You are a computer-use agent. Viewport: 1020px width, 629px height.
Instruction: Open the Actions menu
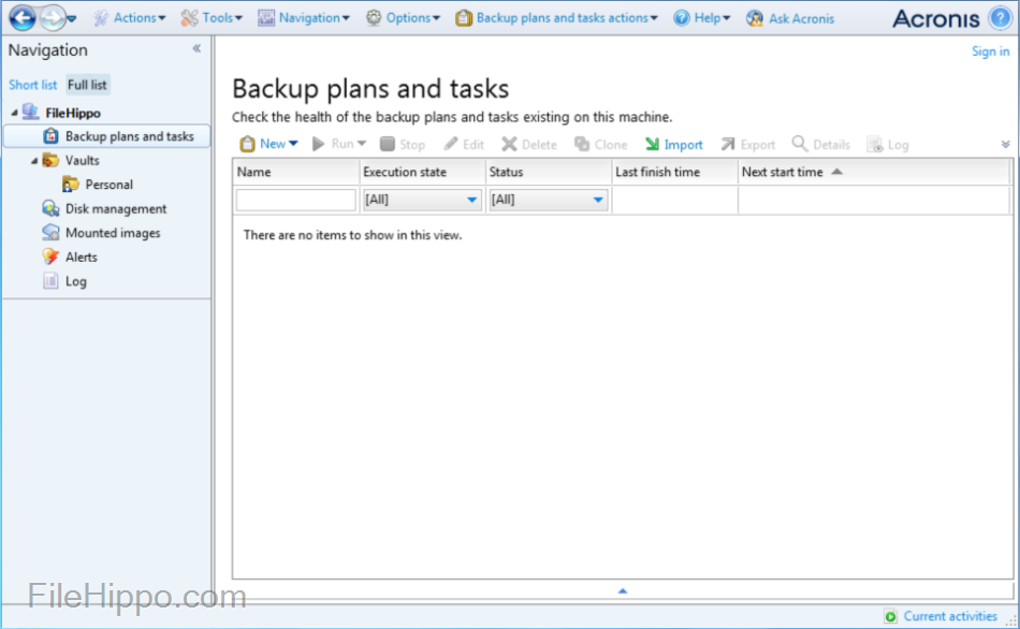[x=129, y=18]
